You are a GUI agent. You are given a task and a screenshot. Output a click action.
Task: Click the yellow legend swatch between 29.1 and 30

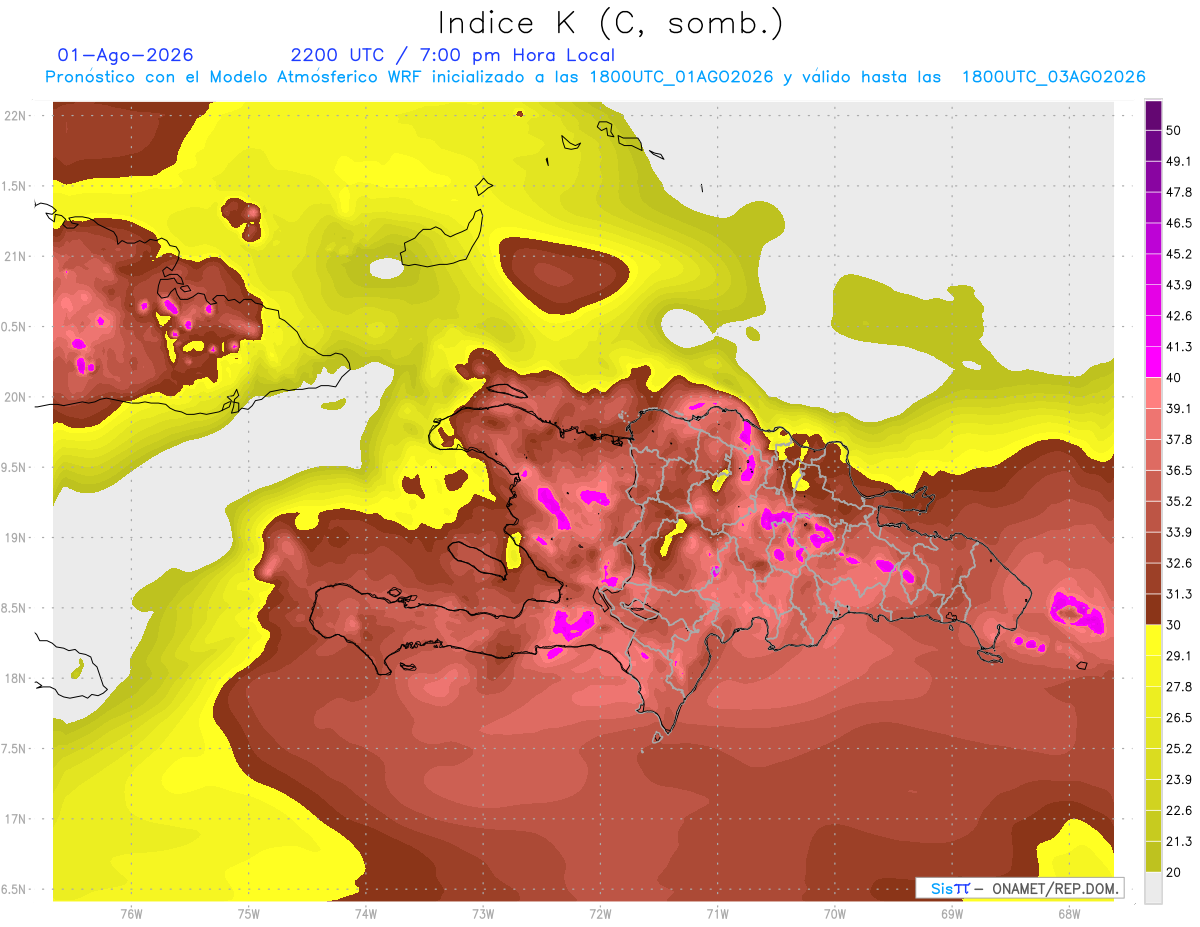tap(1153, 640)
